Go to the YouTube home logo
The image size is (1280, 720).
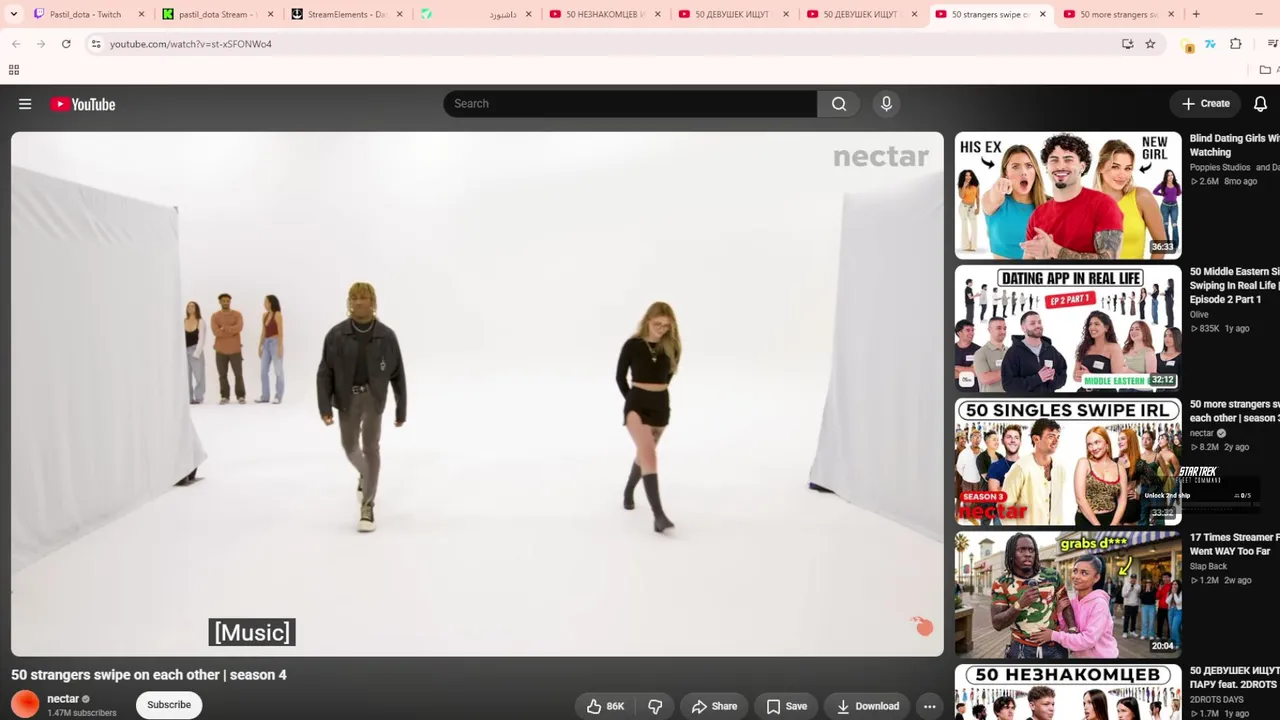[x=83, y=104]
